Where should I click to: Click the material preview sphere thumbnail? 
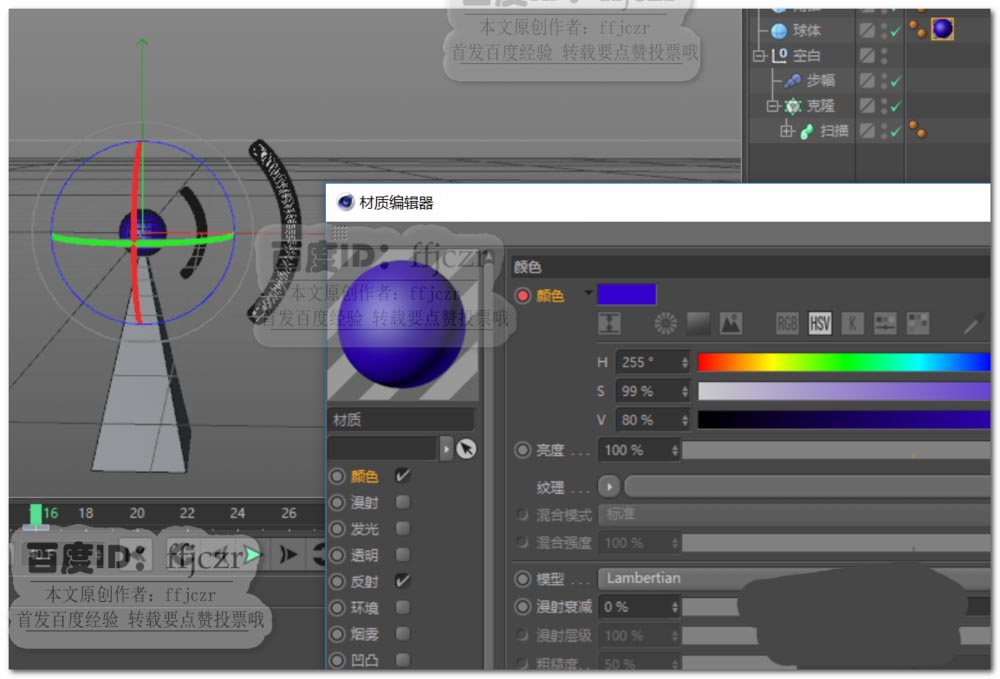(x=402, y=323)
